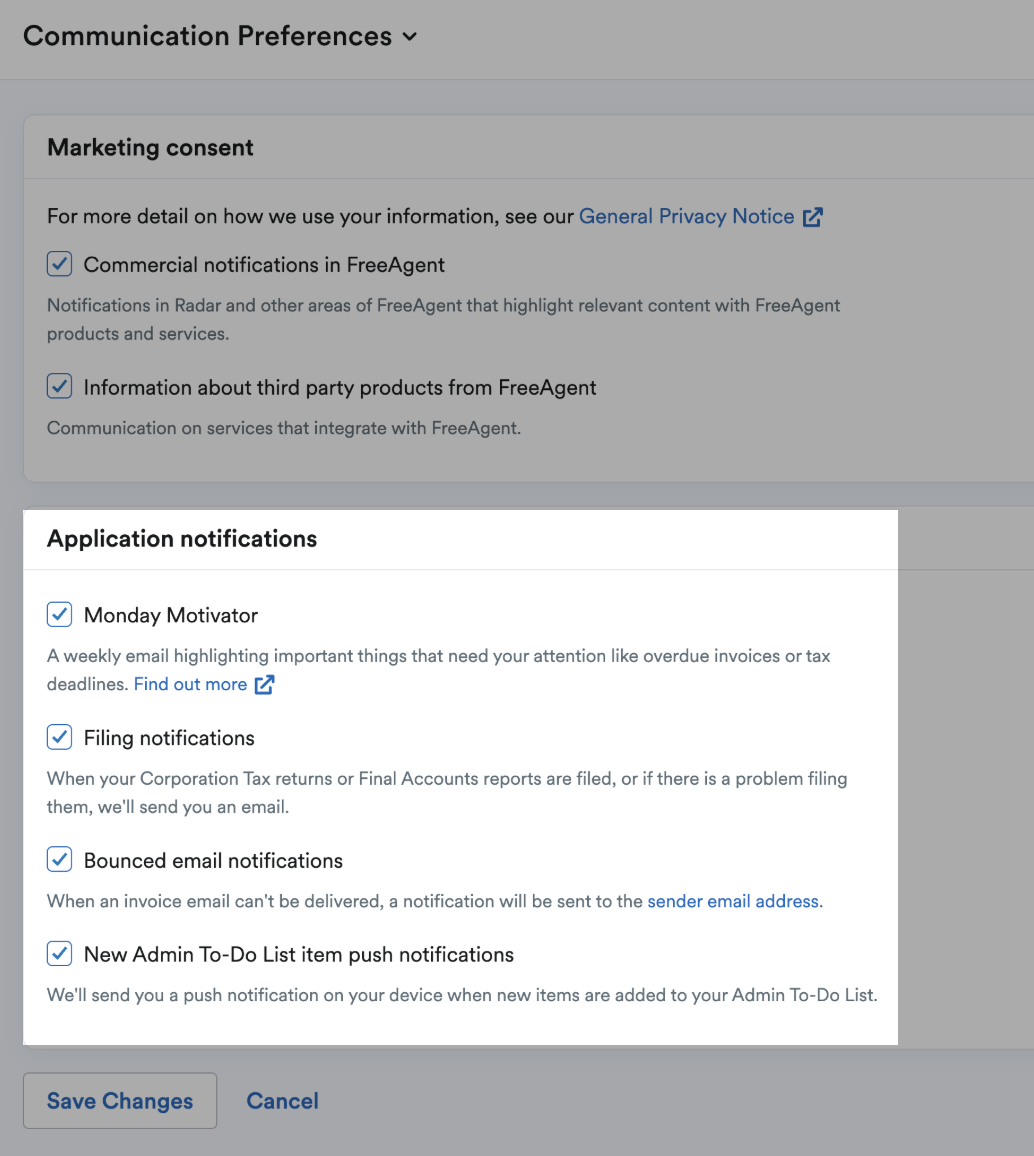Image resolution: width=1034 pixels, height=1156 pixels.
Task: Disable the Monday Motivator checkbox
Action: [59, 614]
